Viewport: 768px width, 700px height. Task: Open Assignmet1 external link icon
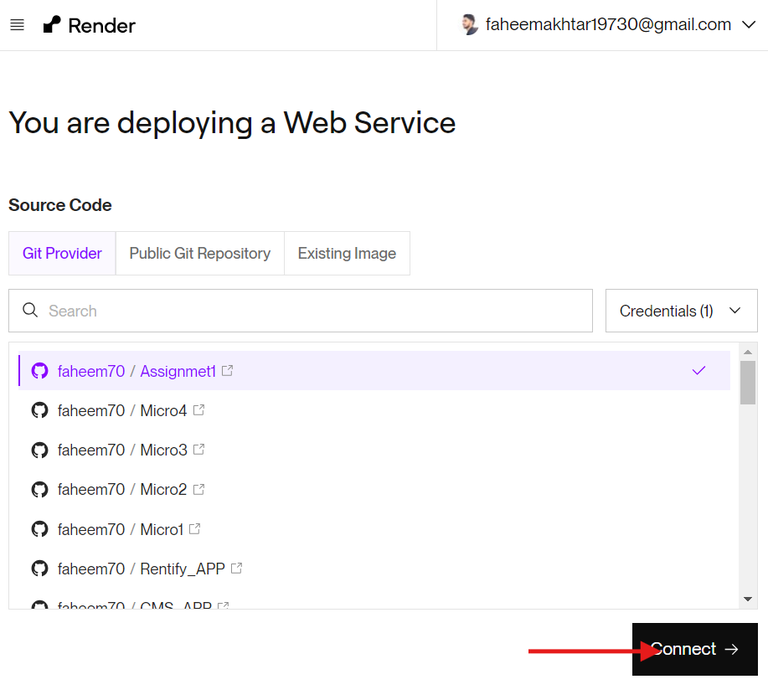click(x=227, y=370)
